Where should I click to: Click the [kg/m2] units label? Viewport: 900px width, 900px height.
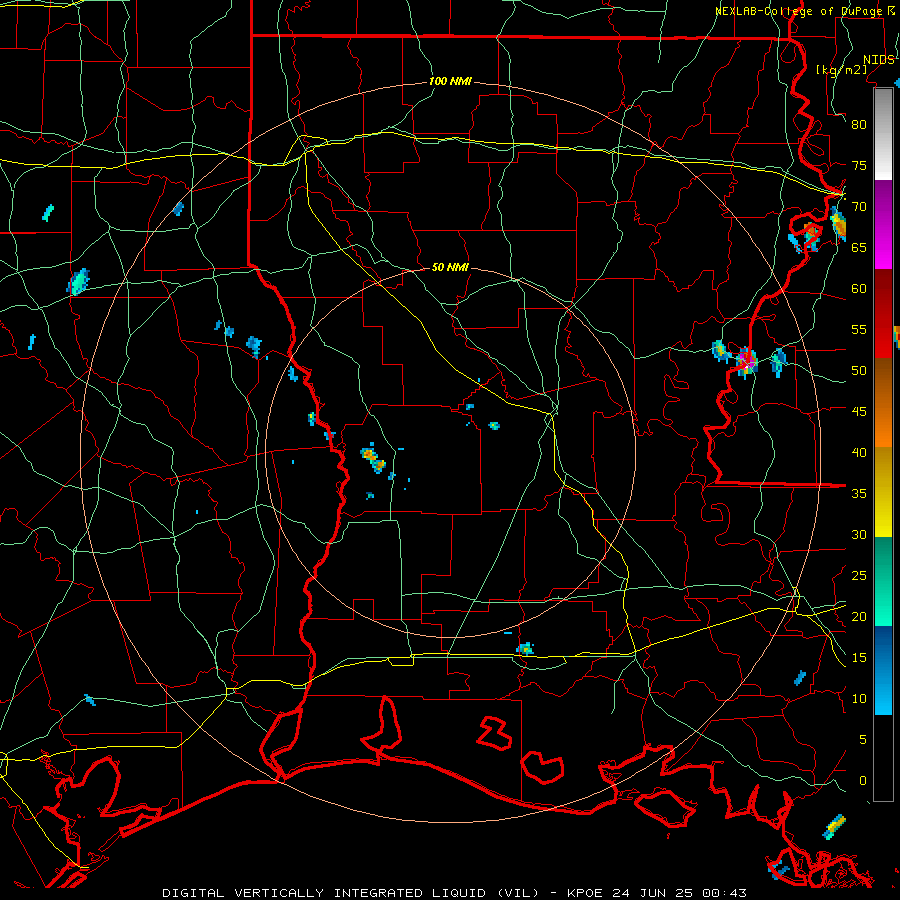(841, 70)
